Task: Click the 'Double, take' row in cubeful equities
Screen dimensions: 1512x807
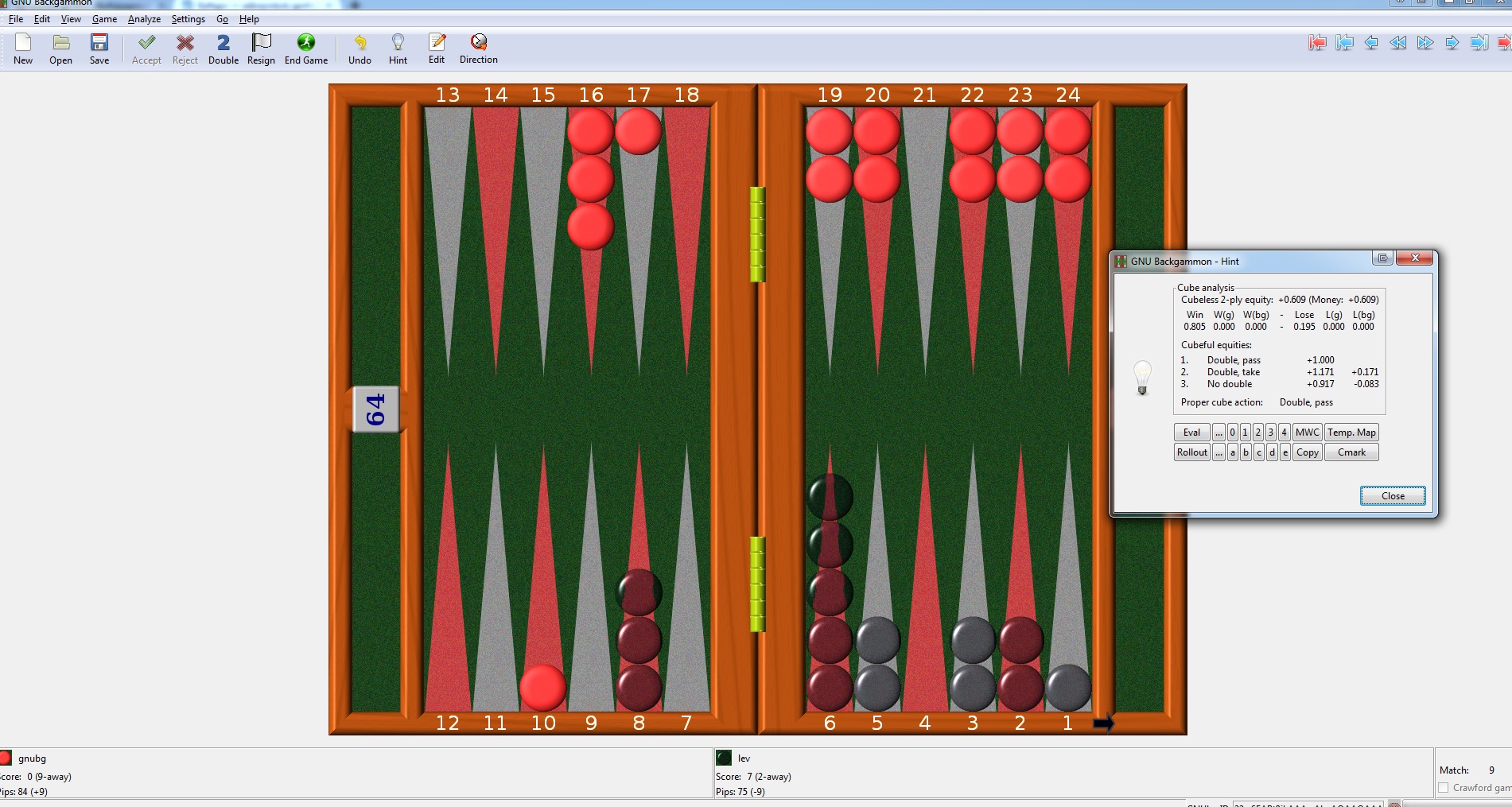Action: 1280,372
